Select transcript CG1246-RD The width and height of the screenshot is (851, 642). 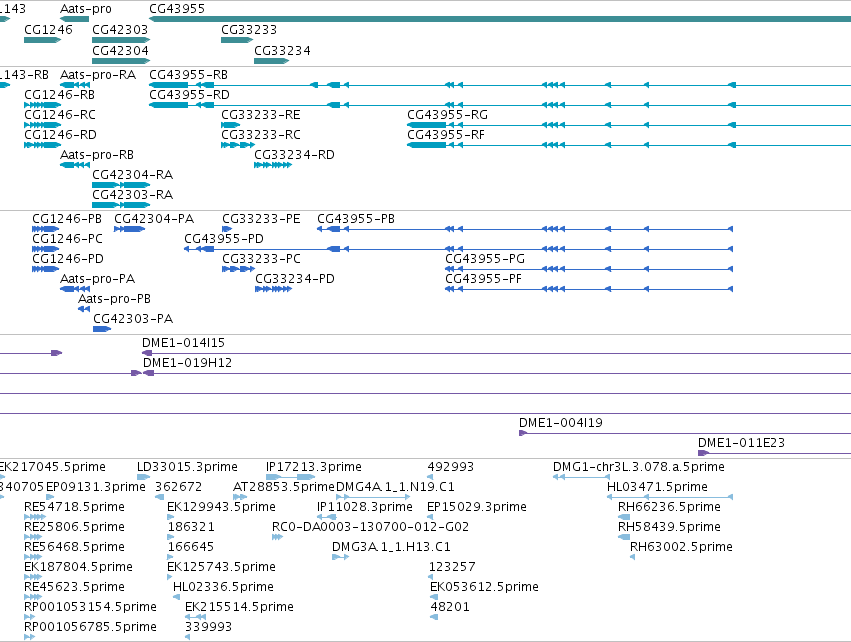(42, 145)
